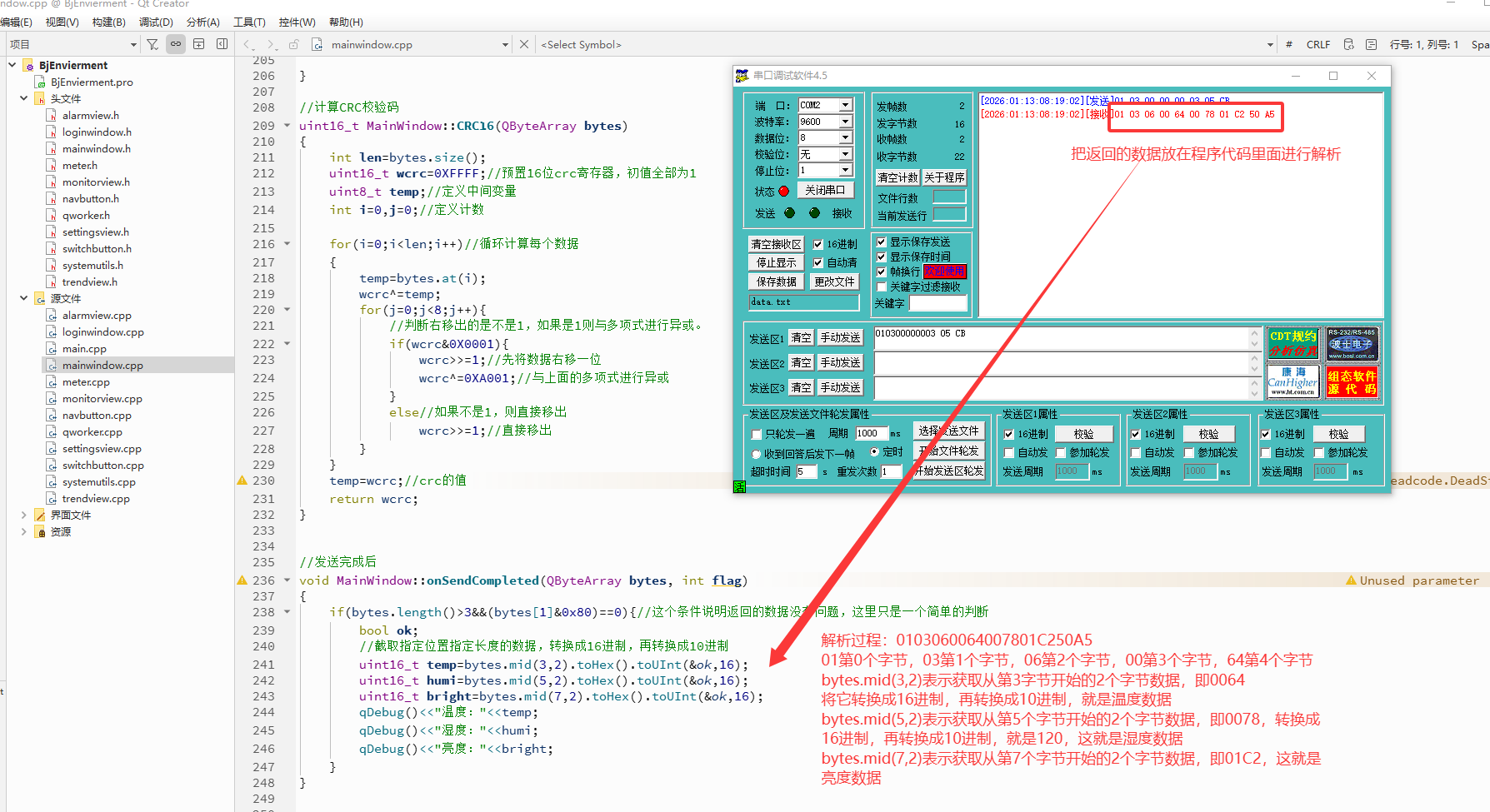Screen dimensions: 1490x812
Task: Click the 清空计数 button
Action: click(x=897, y=177)
